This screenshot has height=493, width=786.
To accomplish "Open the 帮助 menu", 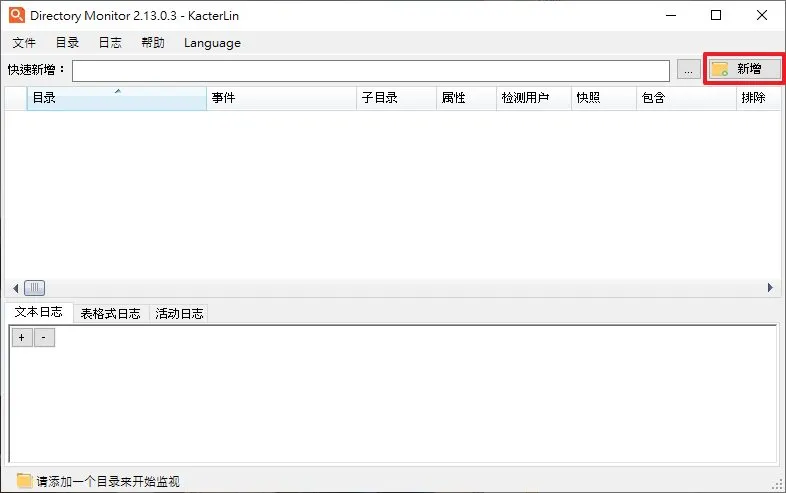I will point(153,43).
